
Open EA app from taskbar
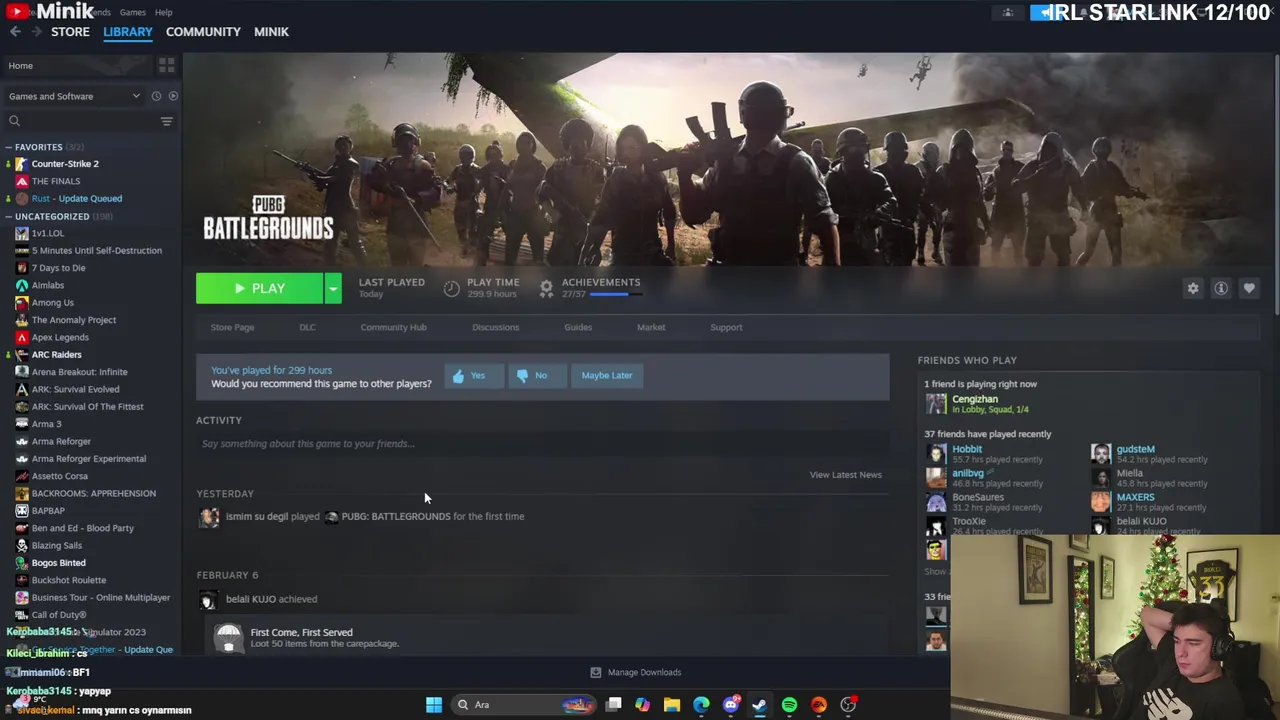819,705
